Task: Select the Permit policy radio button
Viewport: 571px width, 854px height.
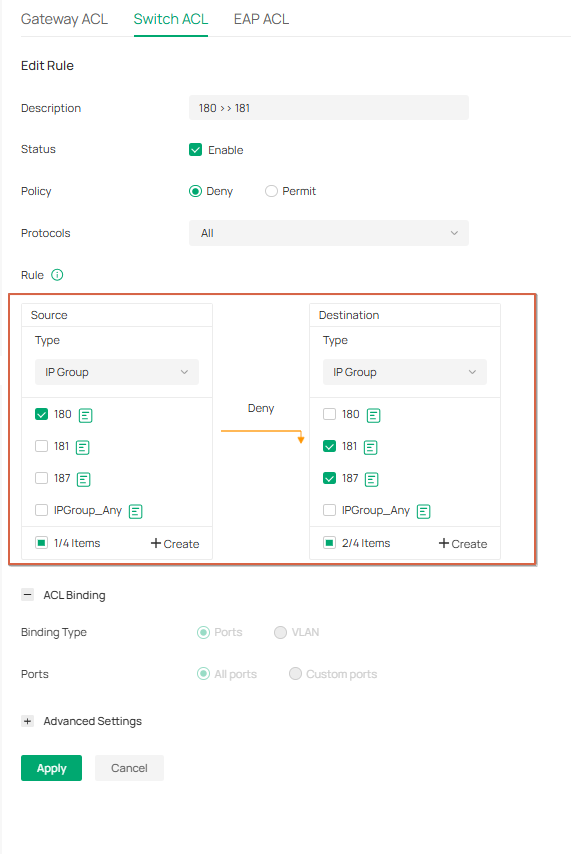Action: (271, 191)
